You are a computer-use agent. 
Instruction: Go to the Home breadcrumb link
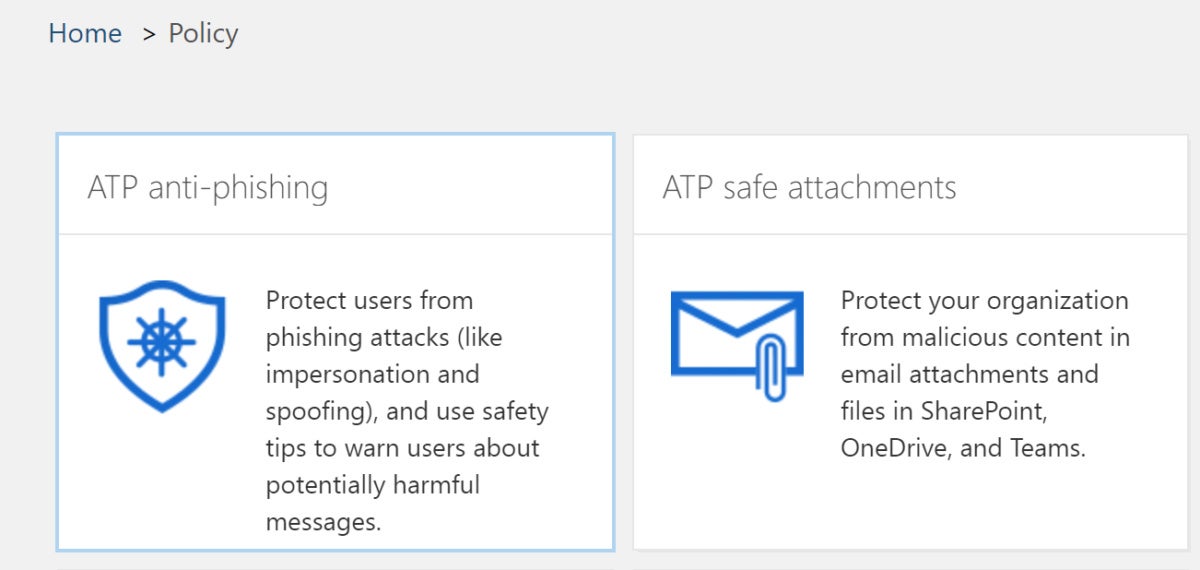click(x=85, y=33)
